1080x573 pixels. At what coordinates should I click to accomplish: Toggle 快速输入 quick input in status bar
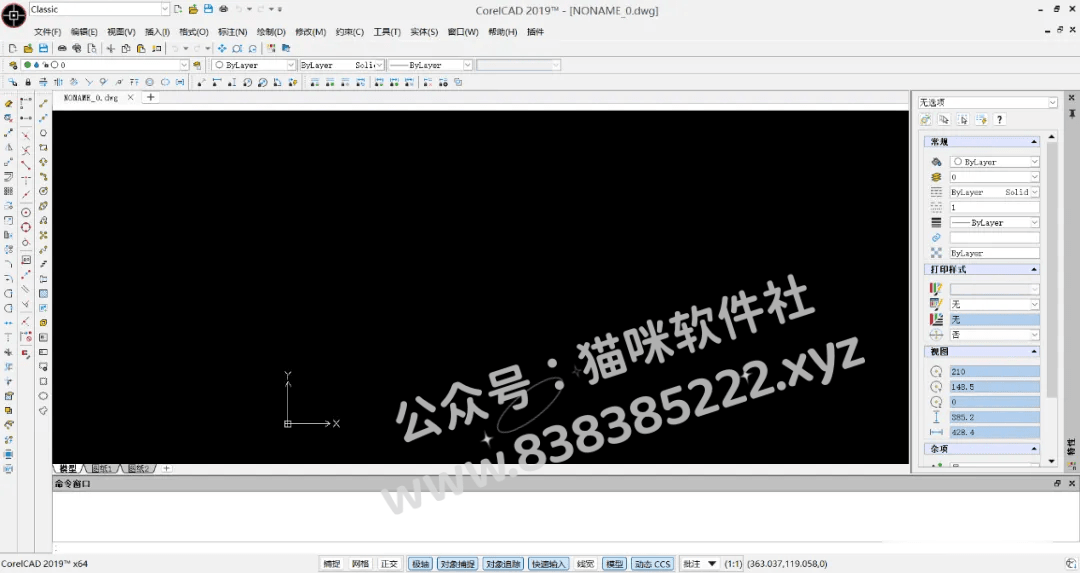(x=549, y=563)
